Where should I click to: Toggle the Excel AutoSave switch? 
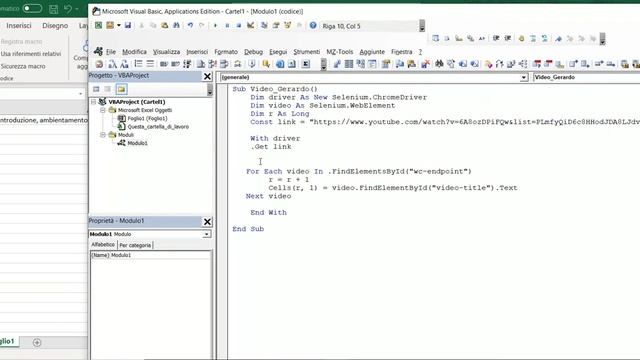click(32, 8)
